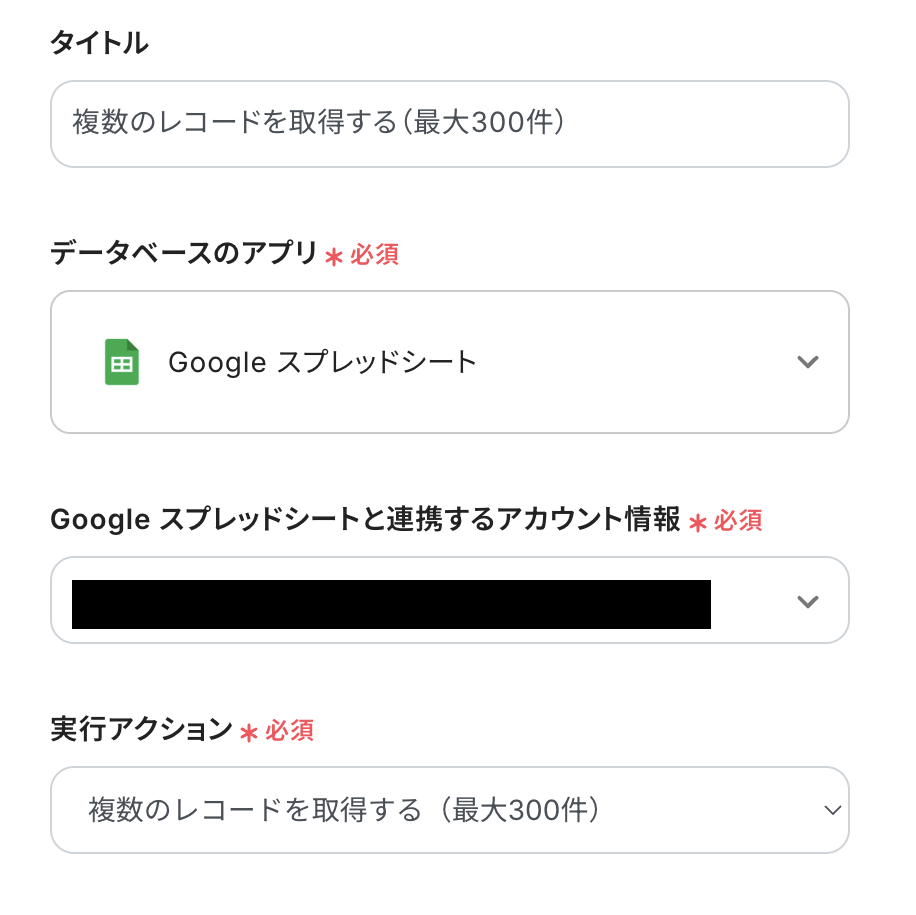Viewport: 916px width, 915px height.
Task: Select the Google スプレッドシート option text
Action: coord(322,362)
